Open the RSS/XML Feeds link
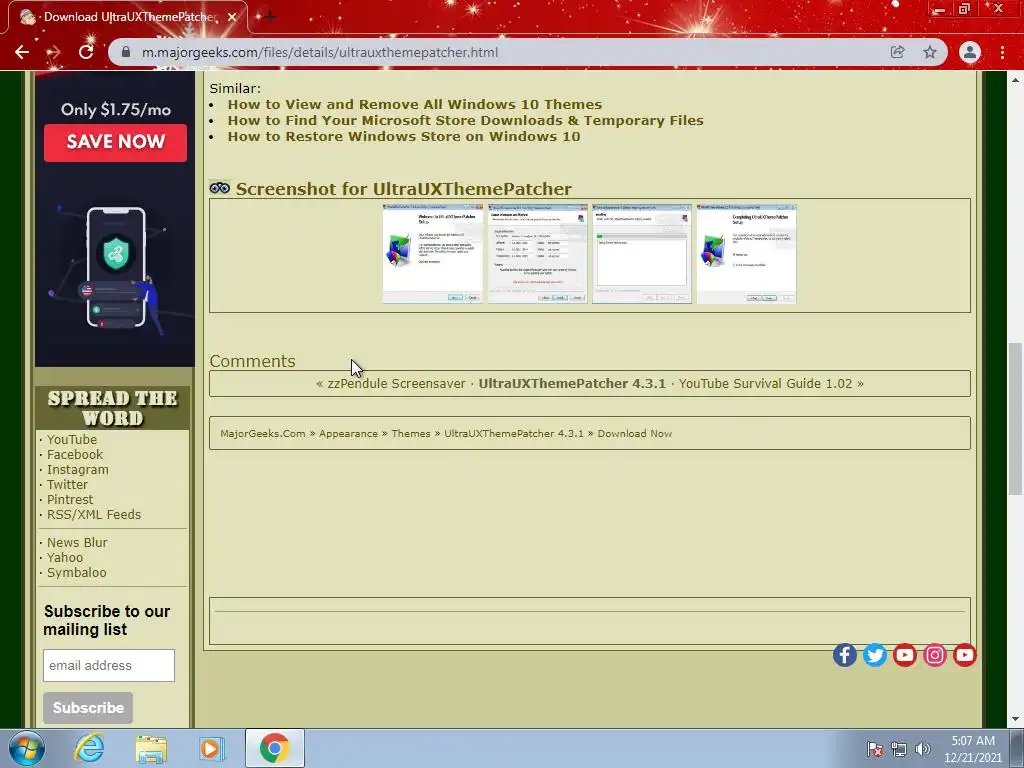The width and height of the screenshot is (1024, 768). pyautogui.click(x=94, y=515)
